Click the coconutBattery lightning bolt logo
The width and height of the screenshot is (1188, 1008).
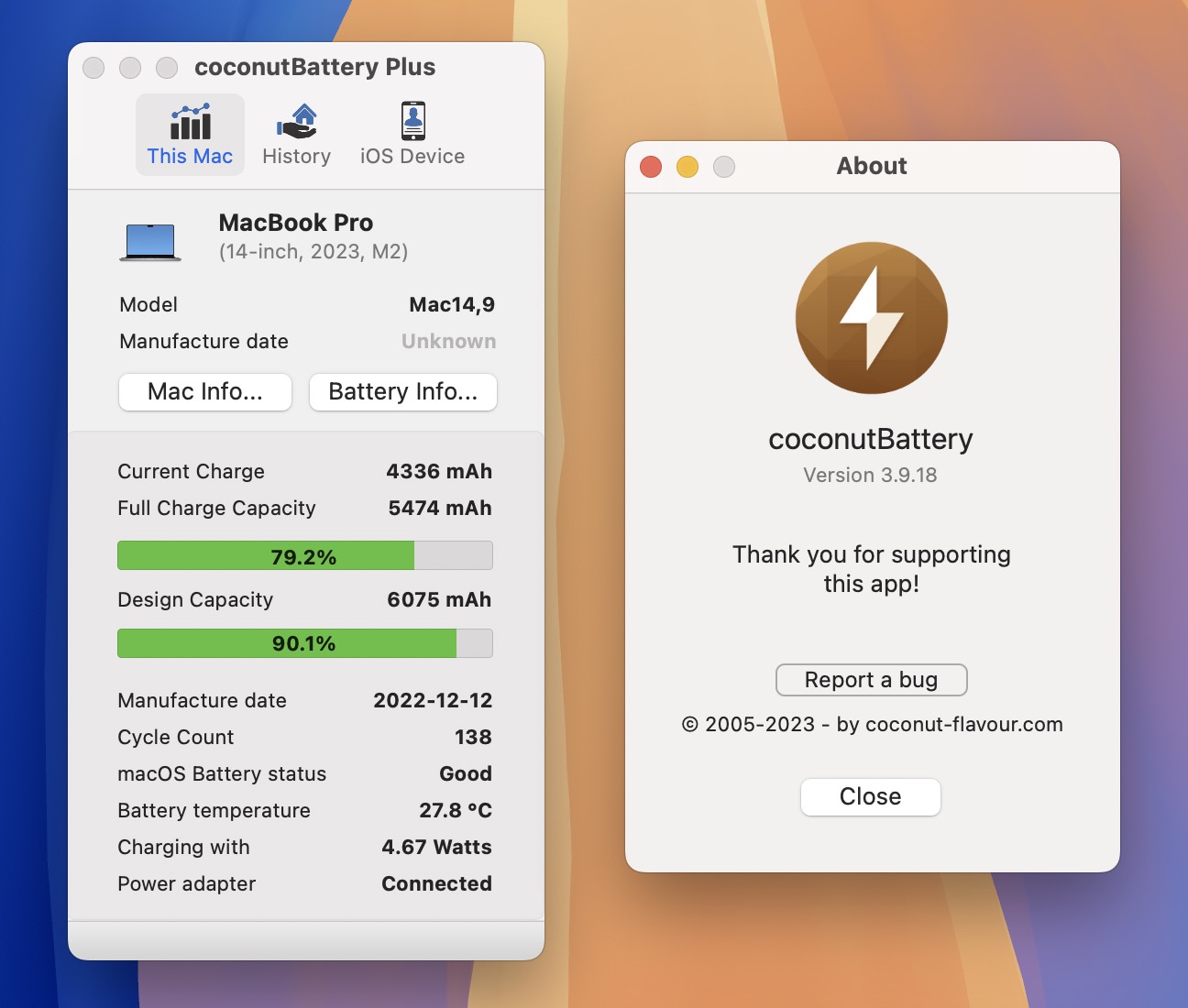pyautogui.click(x=871, y=318)
